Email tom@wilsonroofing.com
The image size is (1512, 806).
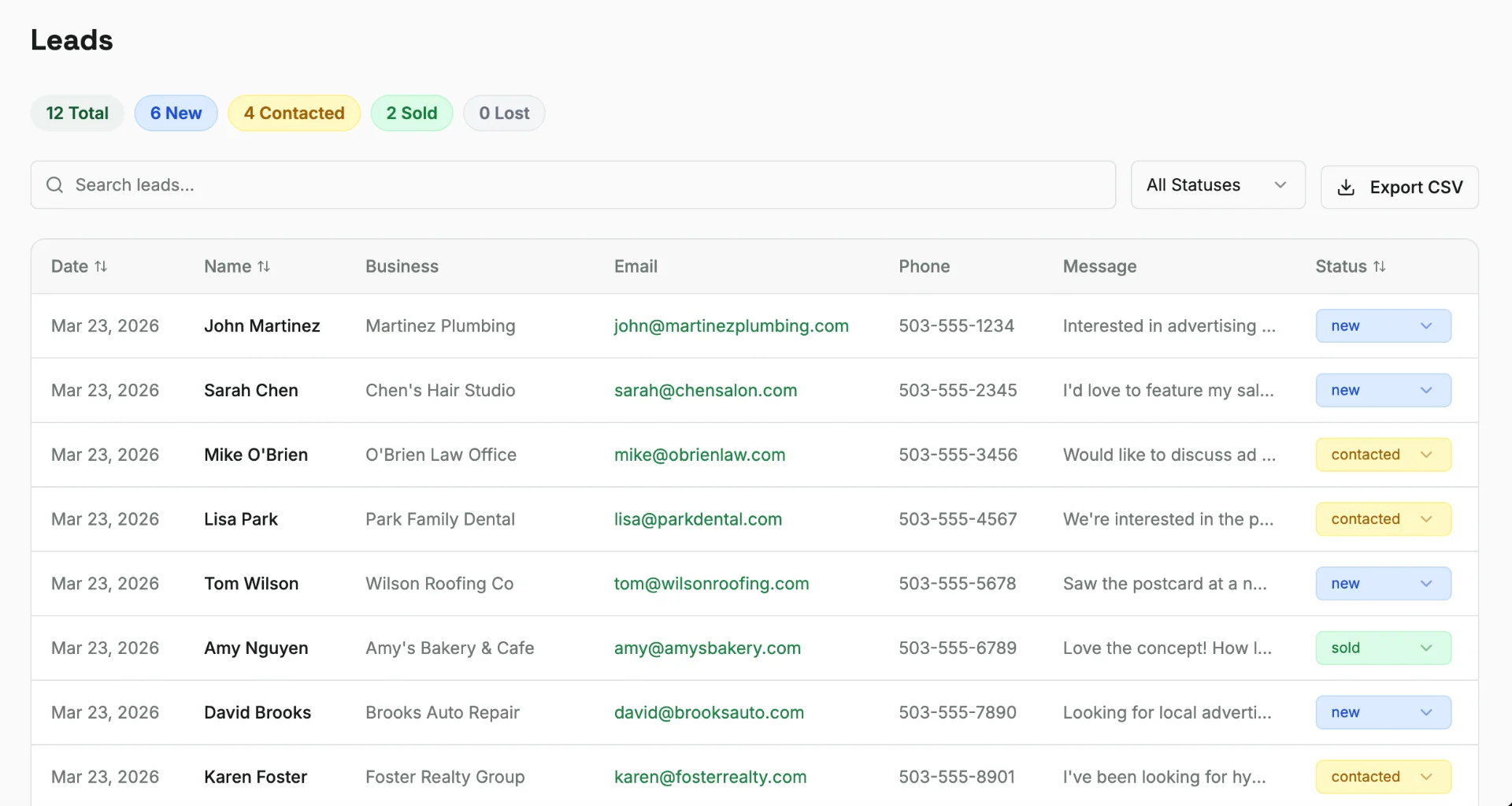point(711,583)
